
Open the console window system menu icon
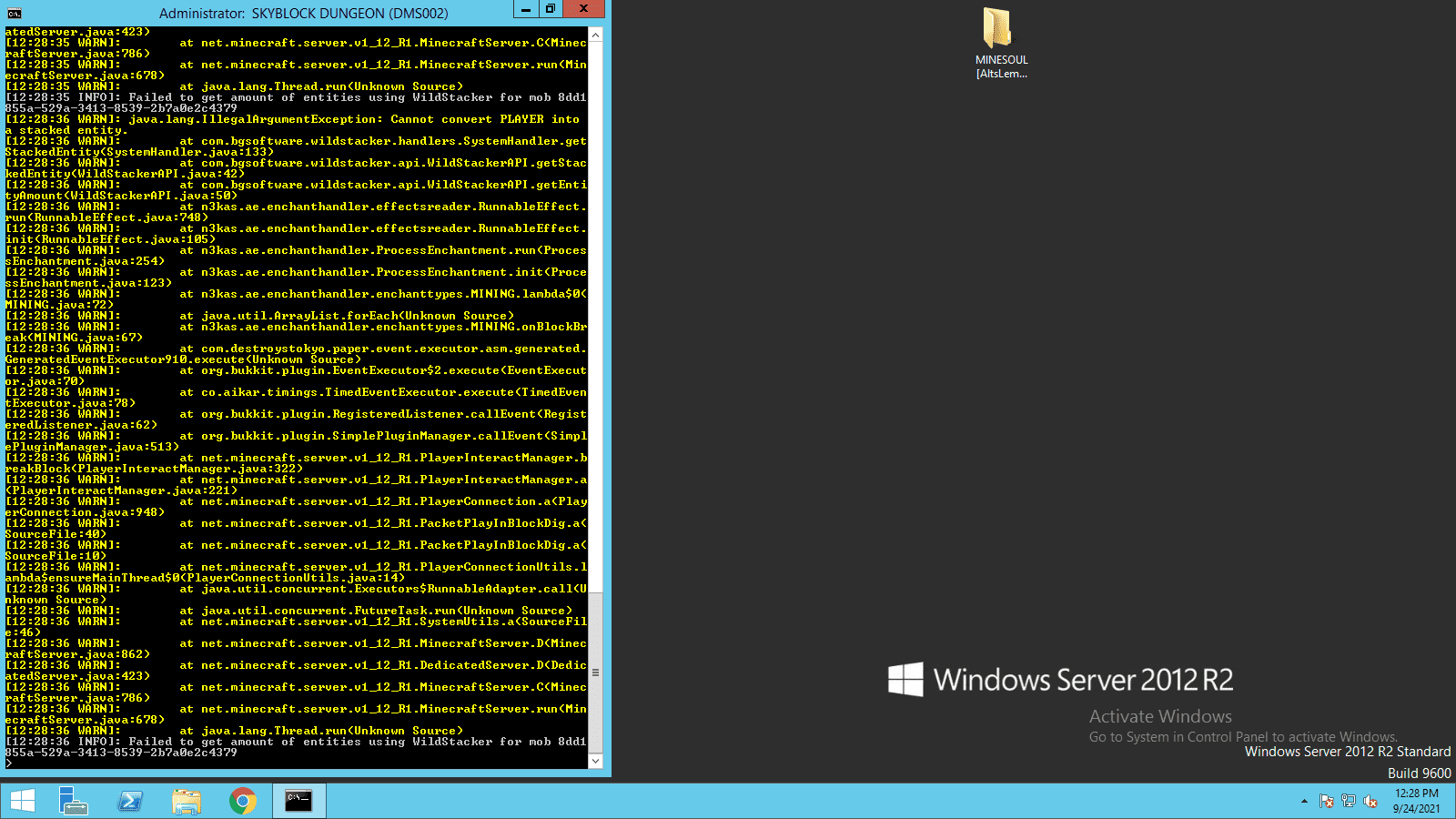[15, 13]
